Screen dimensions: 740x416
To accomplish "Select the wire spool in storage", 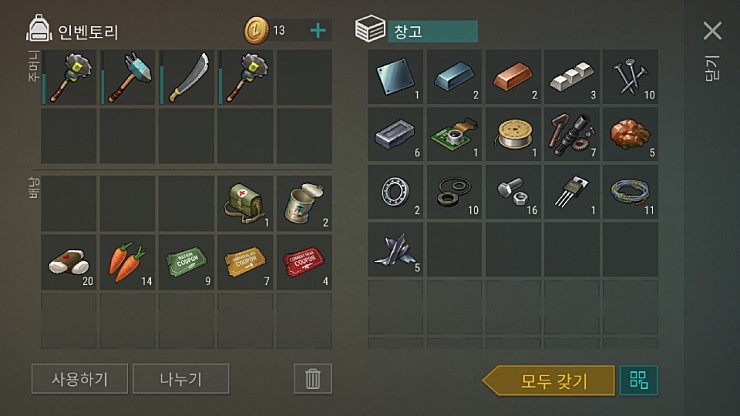I will 513,135.
